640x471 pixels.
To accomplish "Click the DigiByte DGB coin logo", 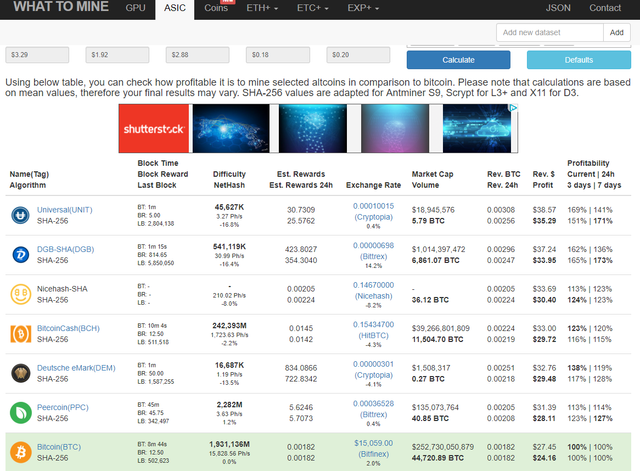I will click(x=20, y=255).
